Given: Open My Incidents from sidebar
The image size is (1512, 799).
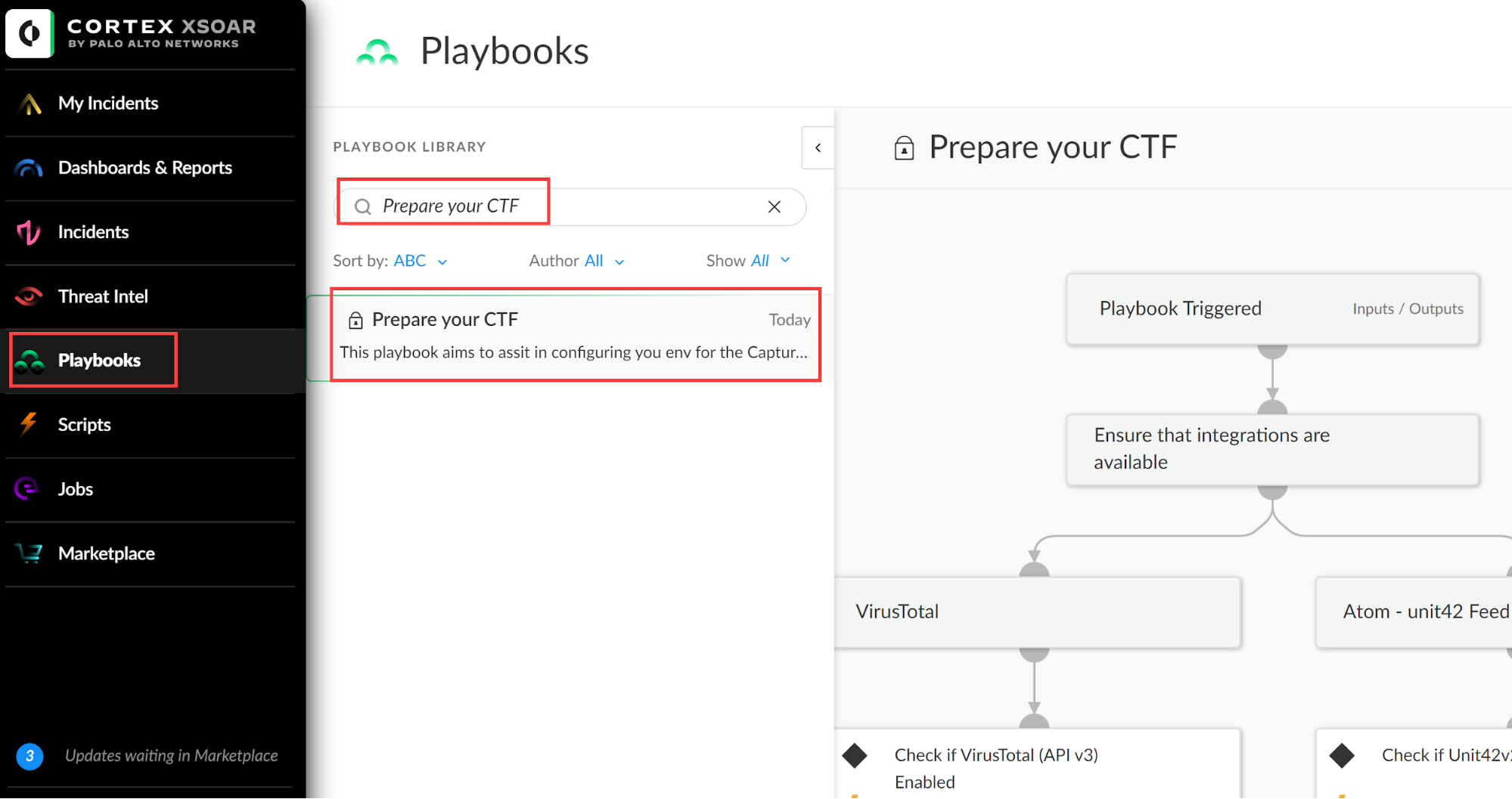Looking at the screenshot, I should pos(108,104).
